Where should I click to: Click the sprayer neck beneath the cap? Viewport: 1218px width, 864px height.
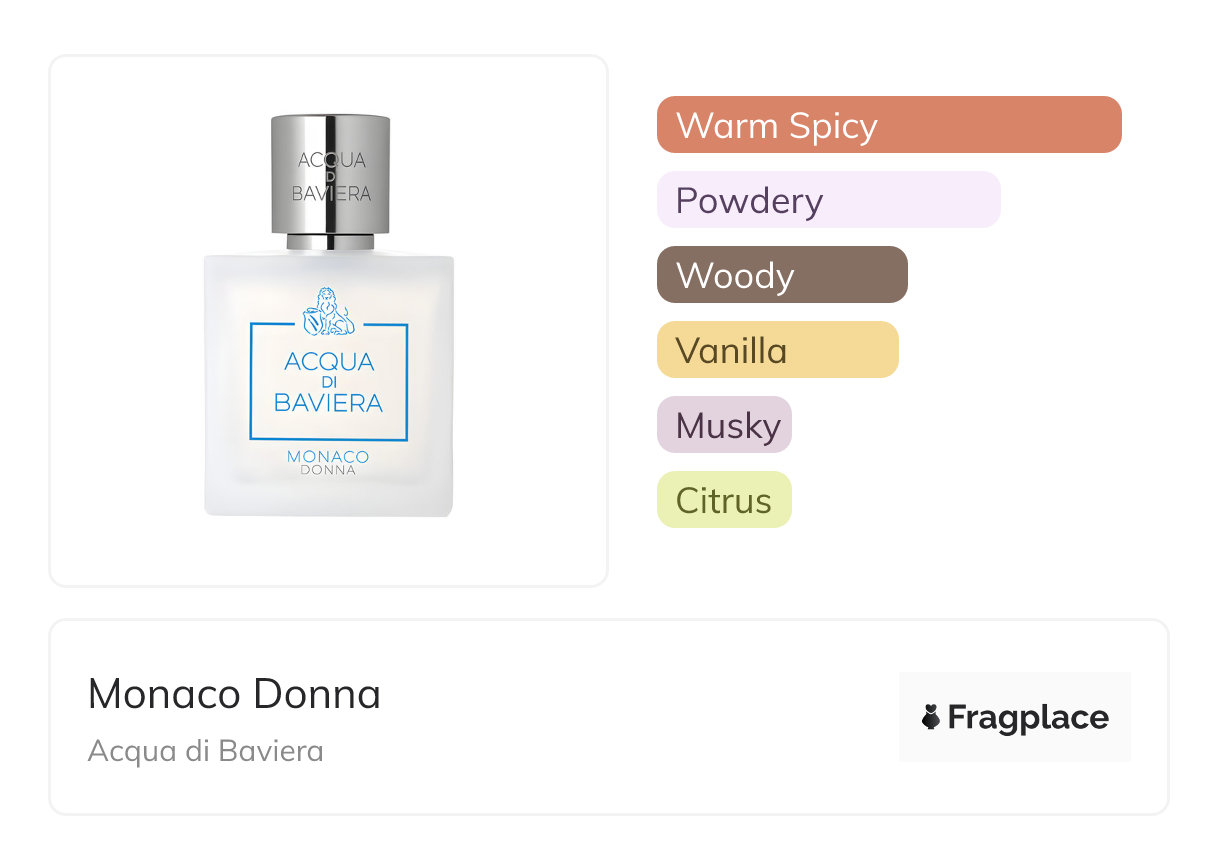(x=330, y=241)
